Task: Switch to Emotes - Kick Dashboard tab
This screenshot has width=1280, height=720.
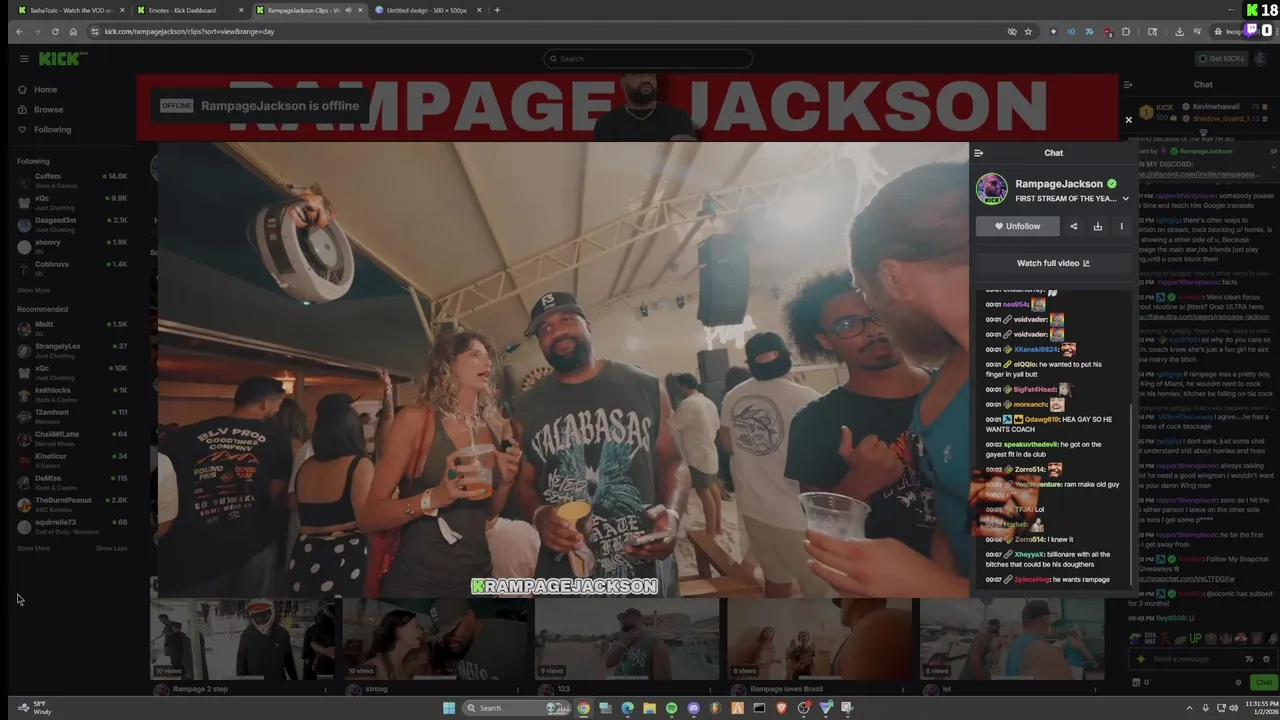Action: [x=188, y=10]
